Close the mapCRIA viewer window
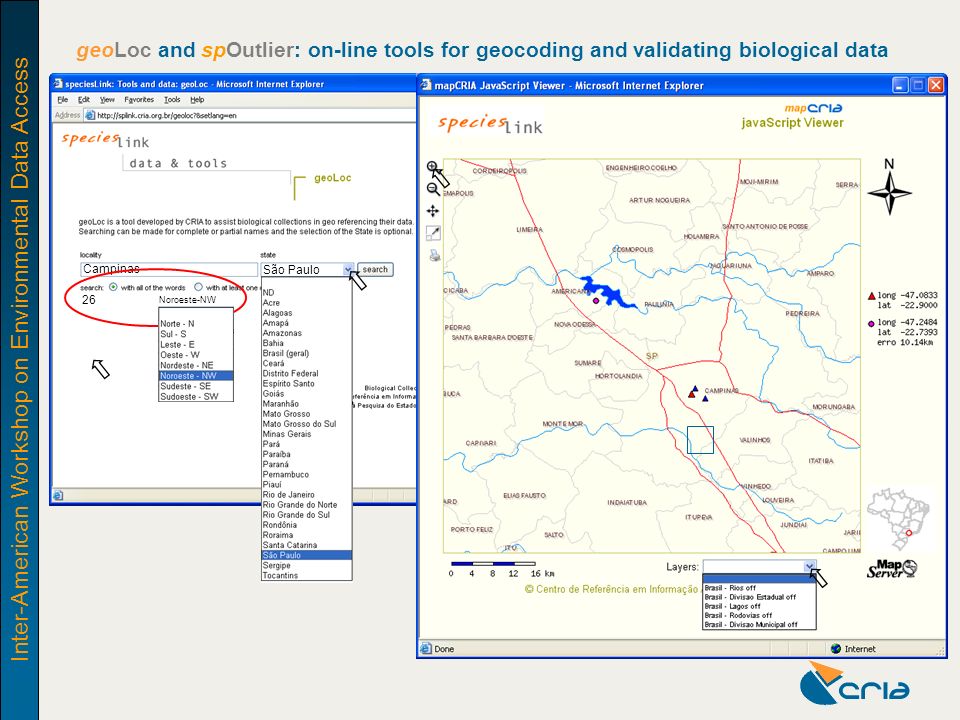This screenshot has width=960, height=720. (x=936, y=85)
